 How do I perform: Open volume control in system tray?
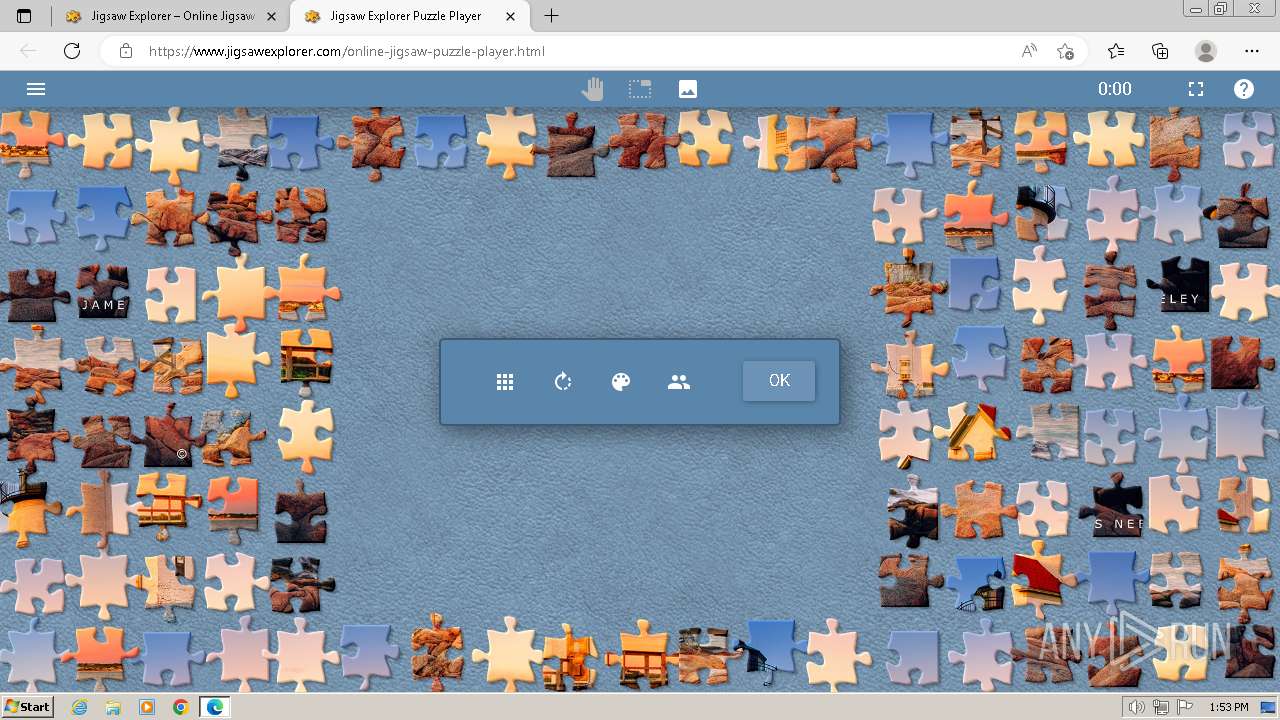(1137, 707)
